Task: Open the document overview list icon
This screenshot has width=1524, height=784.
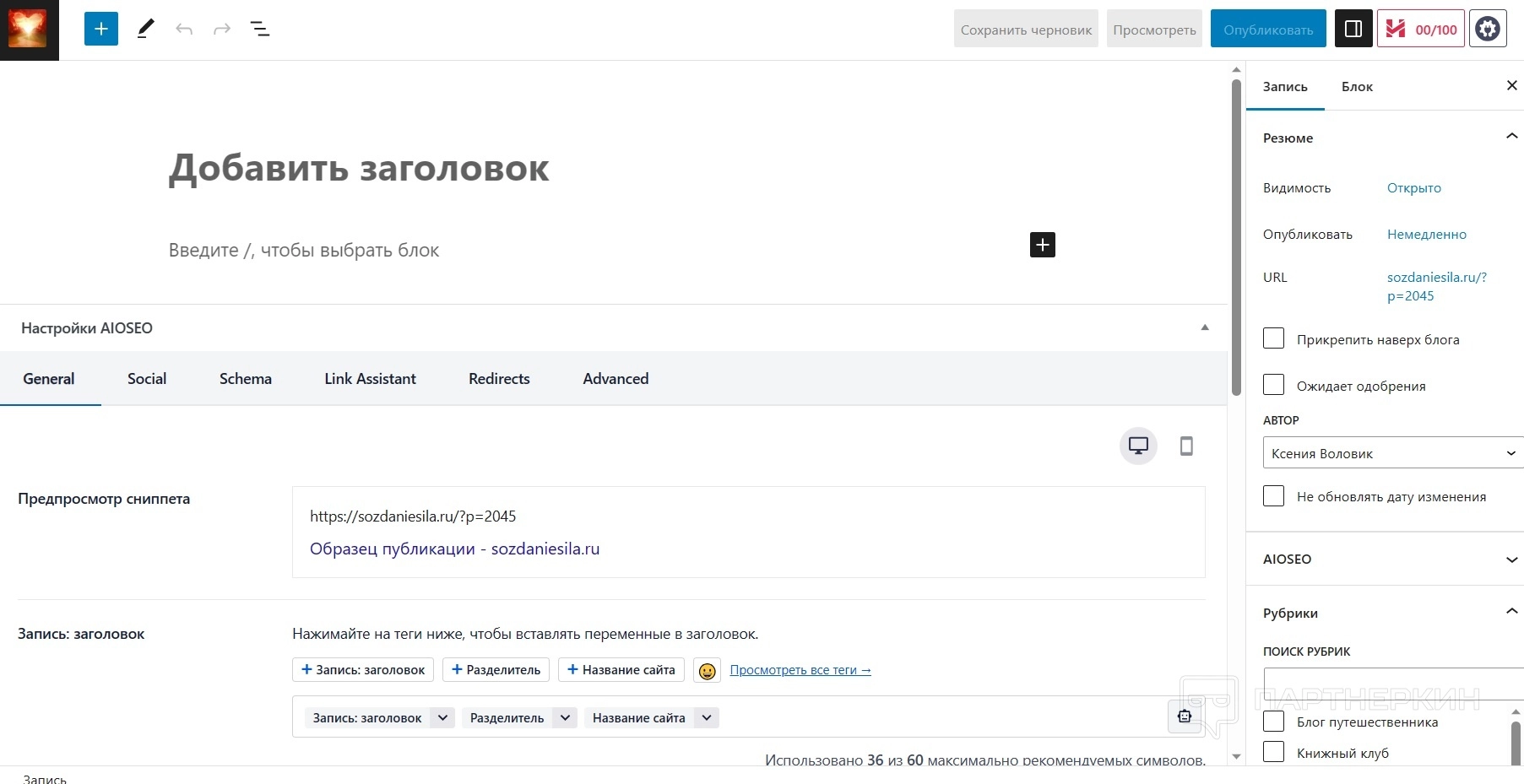Action: (x=260, y=30)
